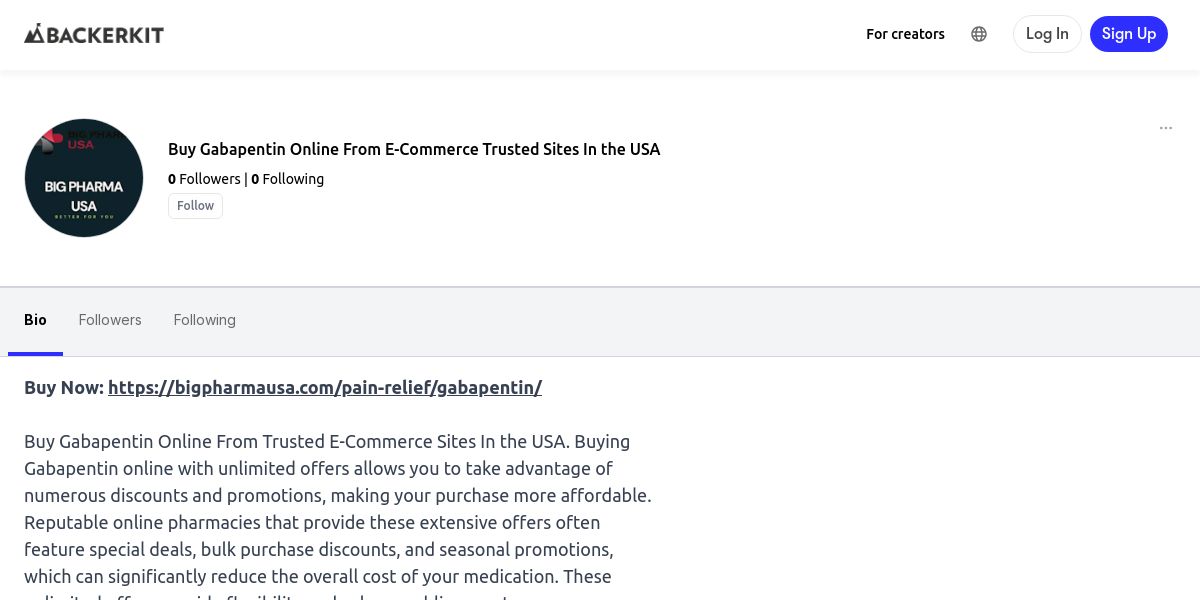Click the bio line starting with Reputable online pharmacies
This screenshot has width=1200, height=600.
click(x=312, y=523)
